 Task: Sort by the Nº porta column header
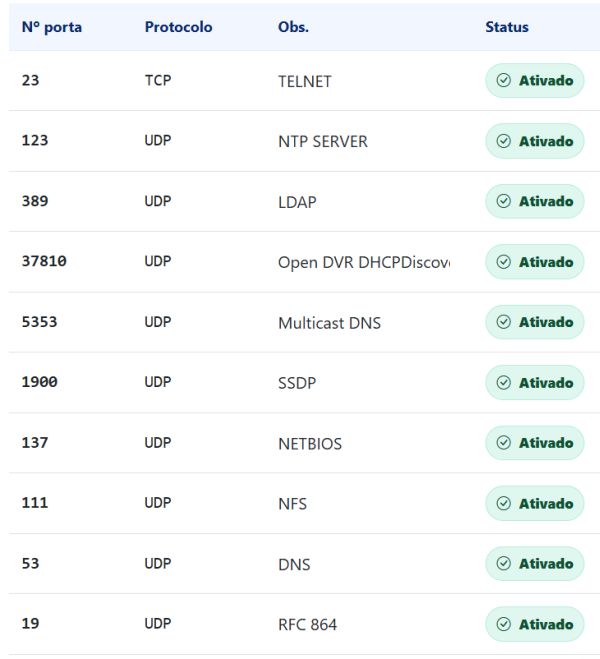[52, 27]
